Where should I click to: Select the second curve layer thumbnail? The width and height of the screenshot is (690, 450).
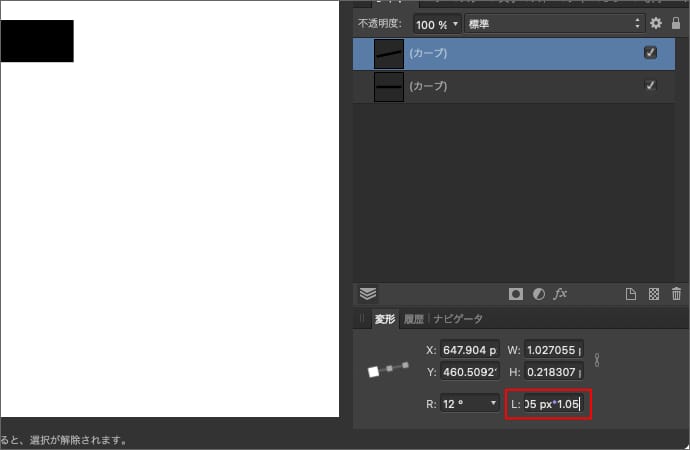tap(388, 87)
